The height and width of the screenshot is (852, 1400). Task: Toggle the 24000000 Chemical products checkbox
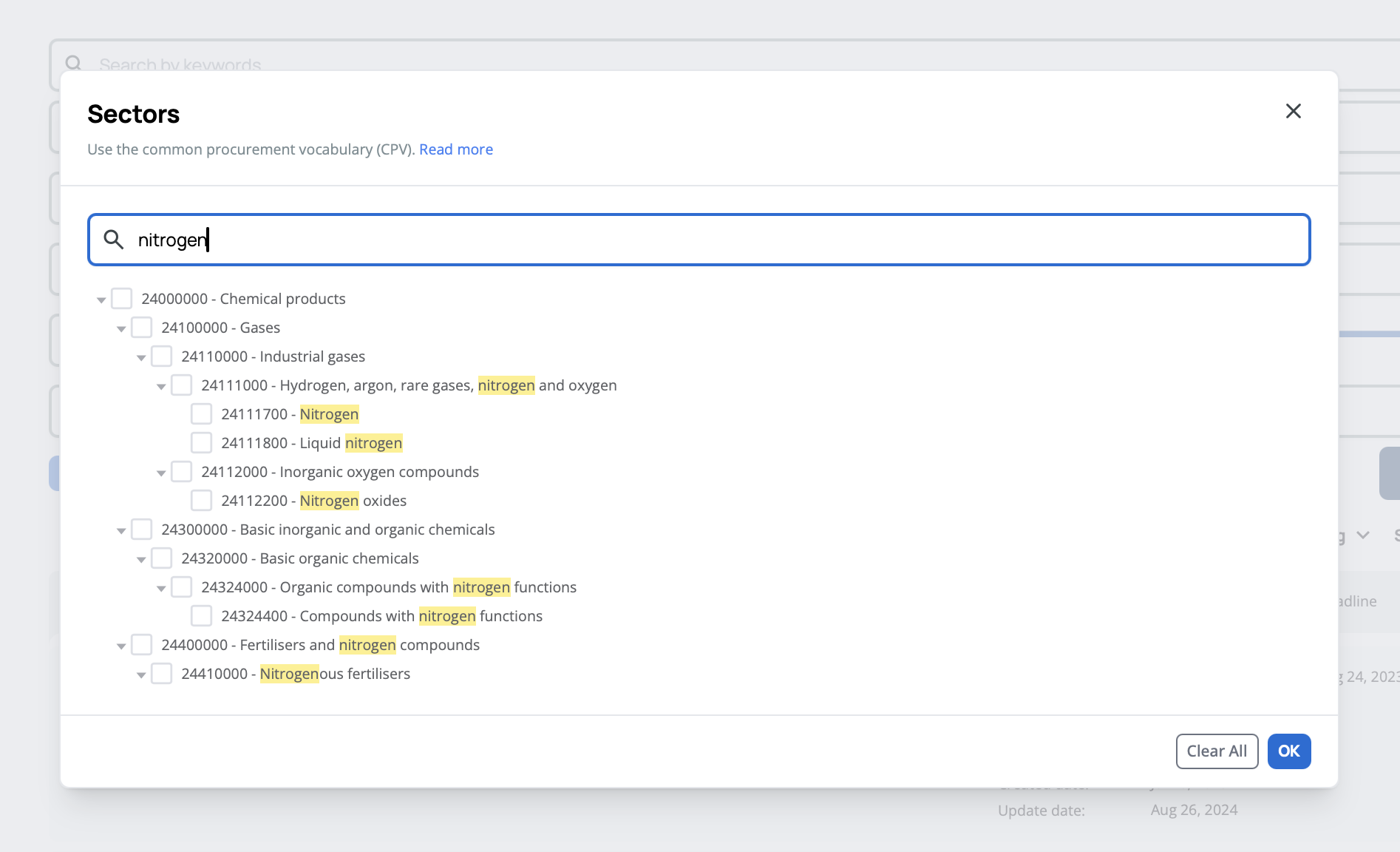(x=121, y=299)
